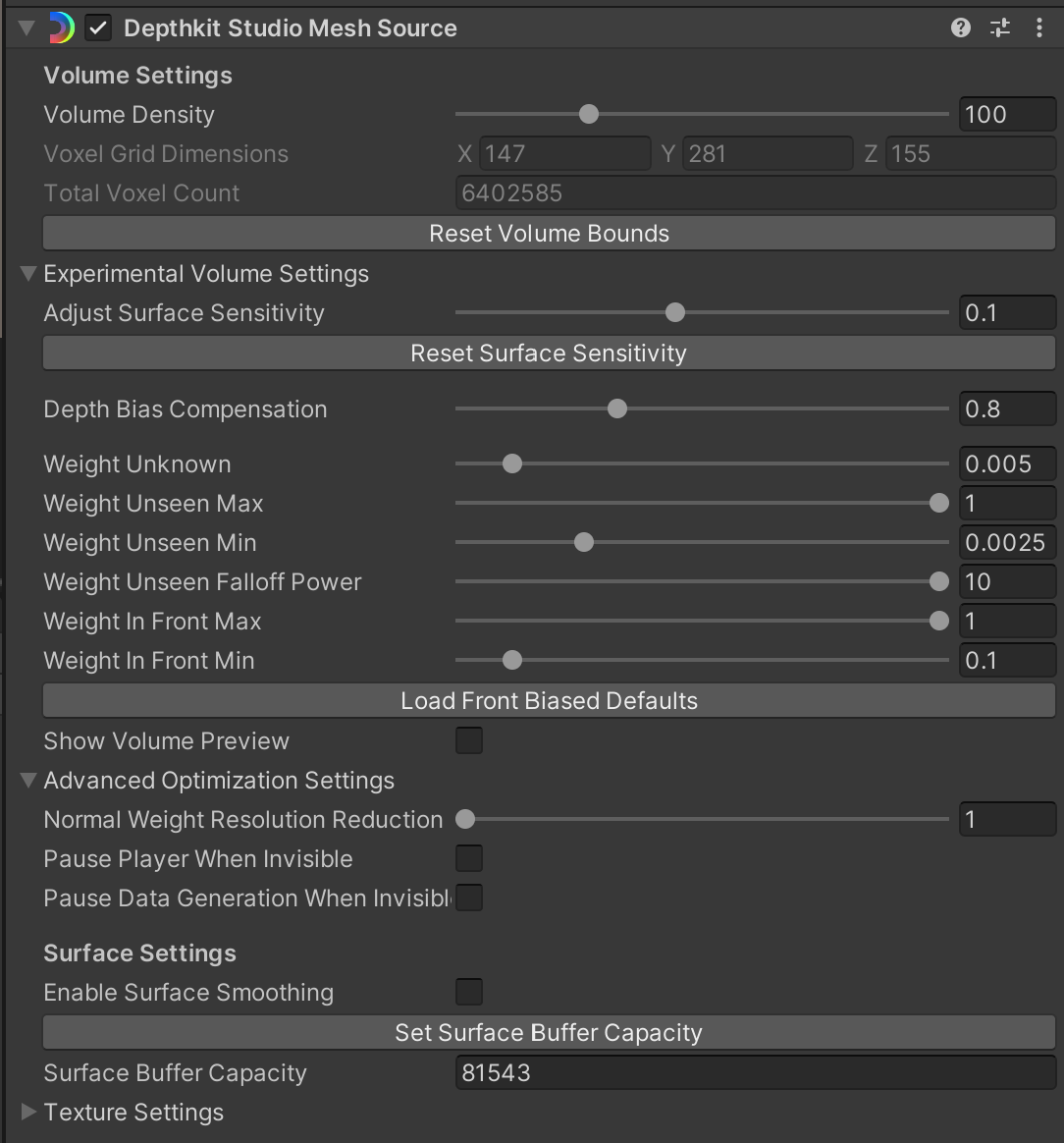This screenshot has width=1064, height=1143.
Task: Click the Weight Unseen Falloff Power label
Action: (202, 581)
